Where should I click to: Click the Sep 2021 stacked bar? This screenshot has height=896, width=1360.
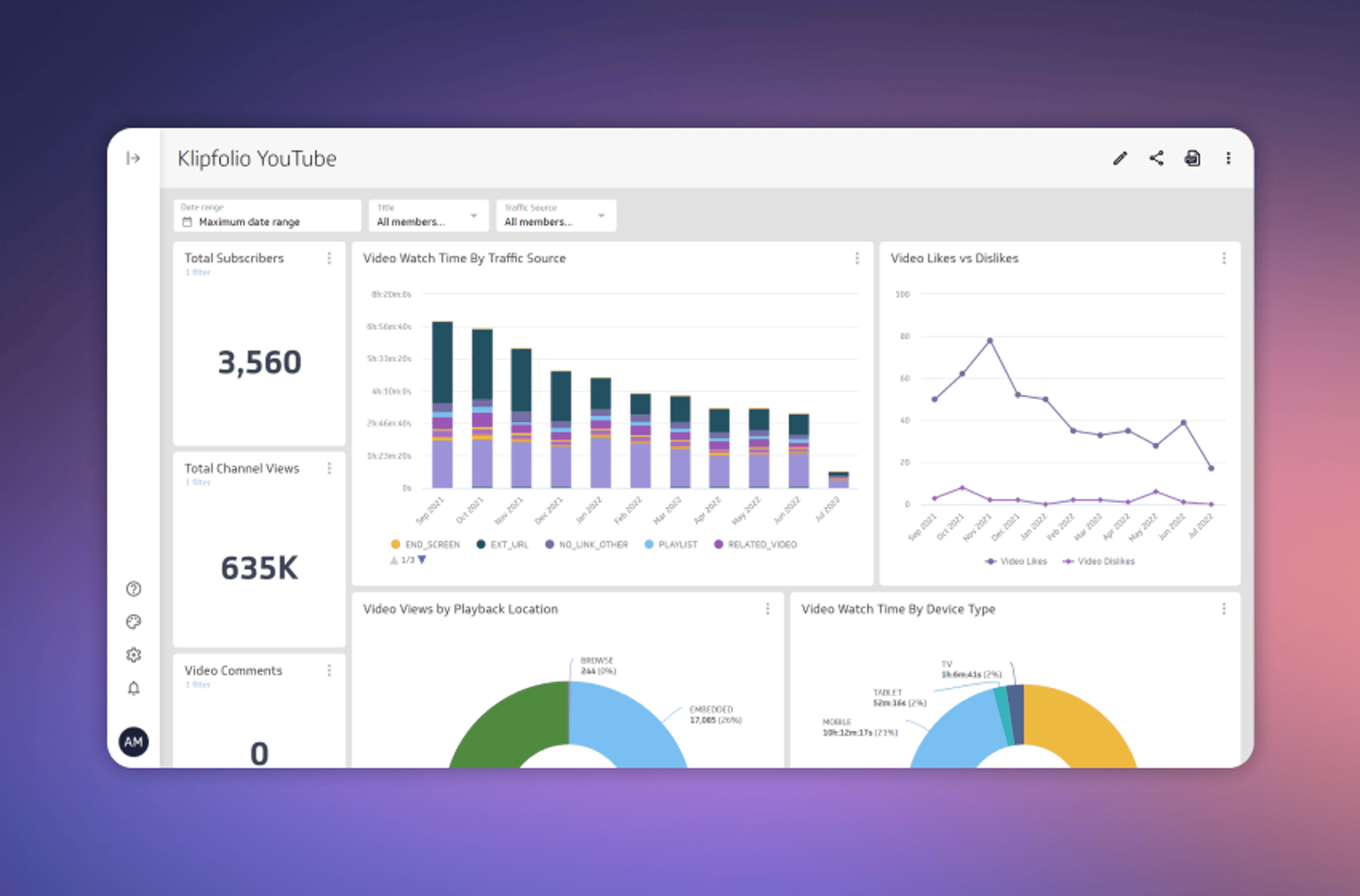442,405
